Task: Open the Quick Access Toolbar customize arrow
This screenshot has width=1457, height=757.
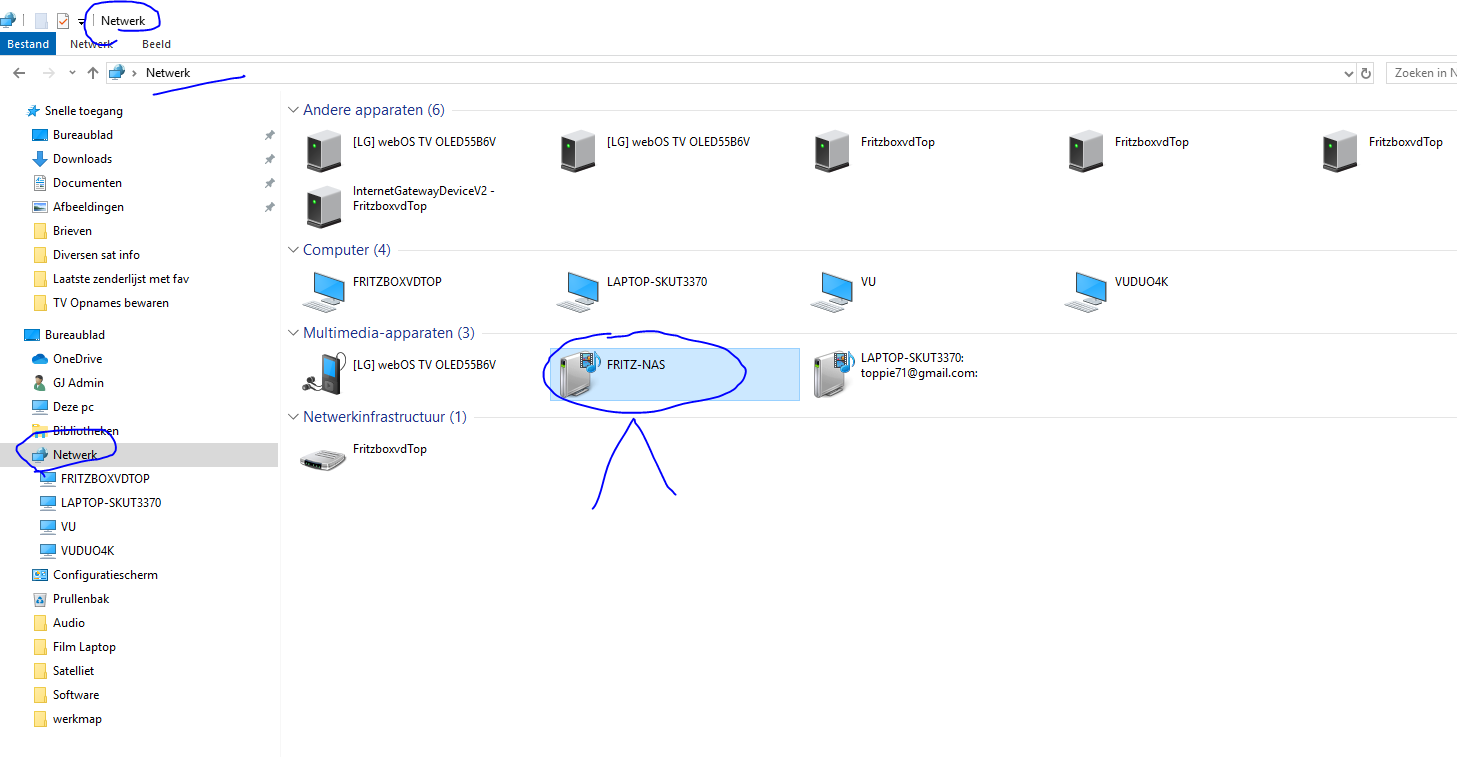Action: [82, 21]
